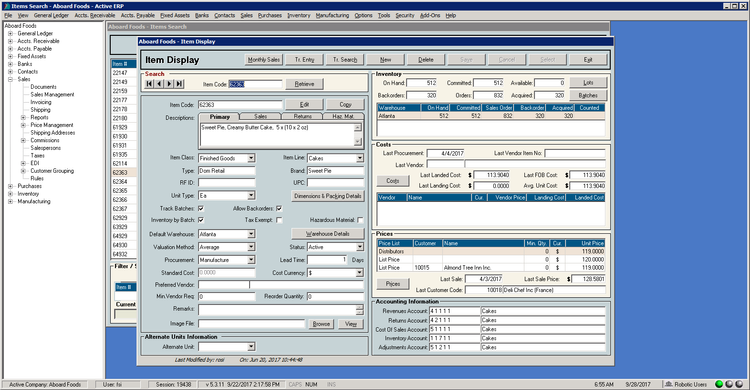Screen dimensions: 750x390
Task: Open the Procurement dropdown
Action: pyautogui.click(x=251, y=260)
